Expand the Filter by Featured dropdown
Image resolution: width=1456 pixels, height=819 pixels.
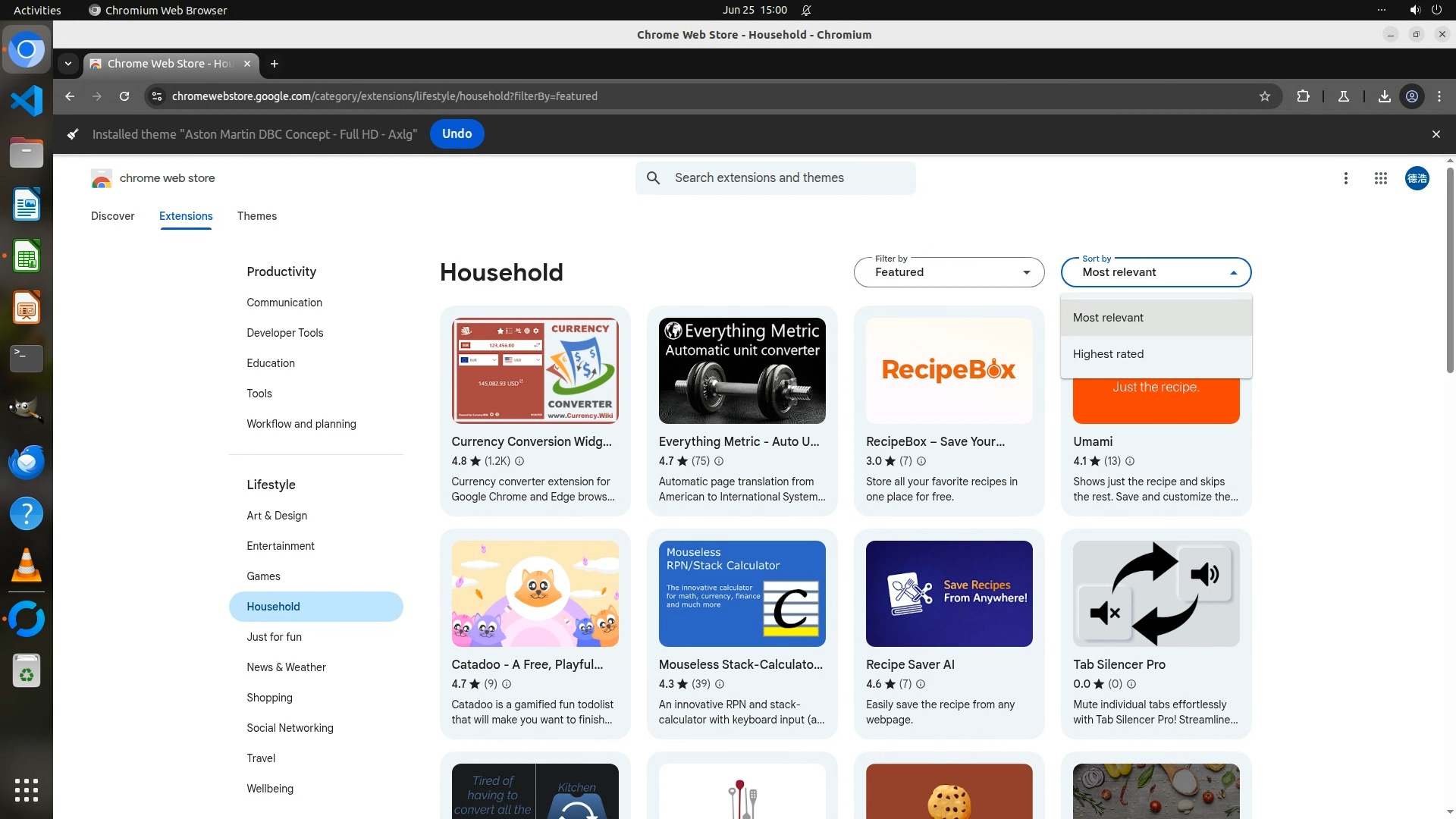click(949, 272)
